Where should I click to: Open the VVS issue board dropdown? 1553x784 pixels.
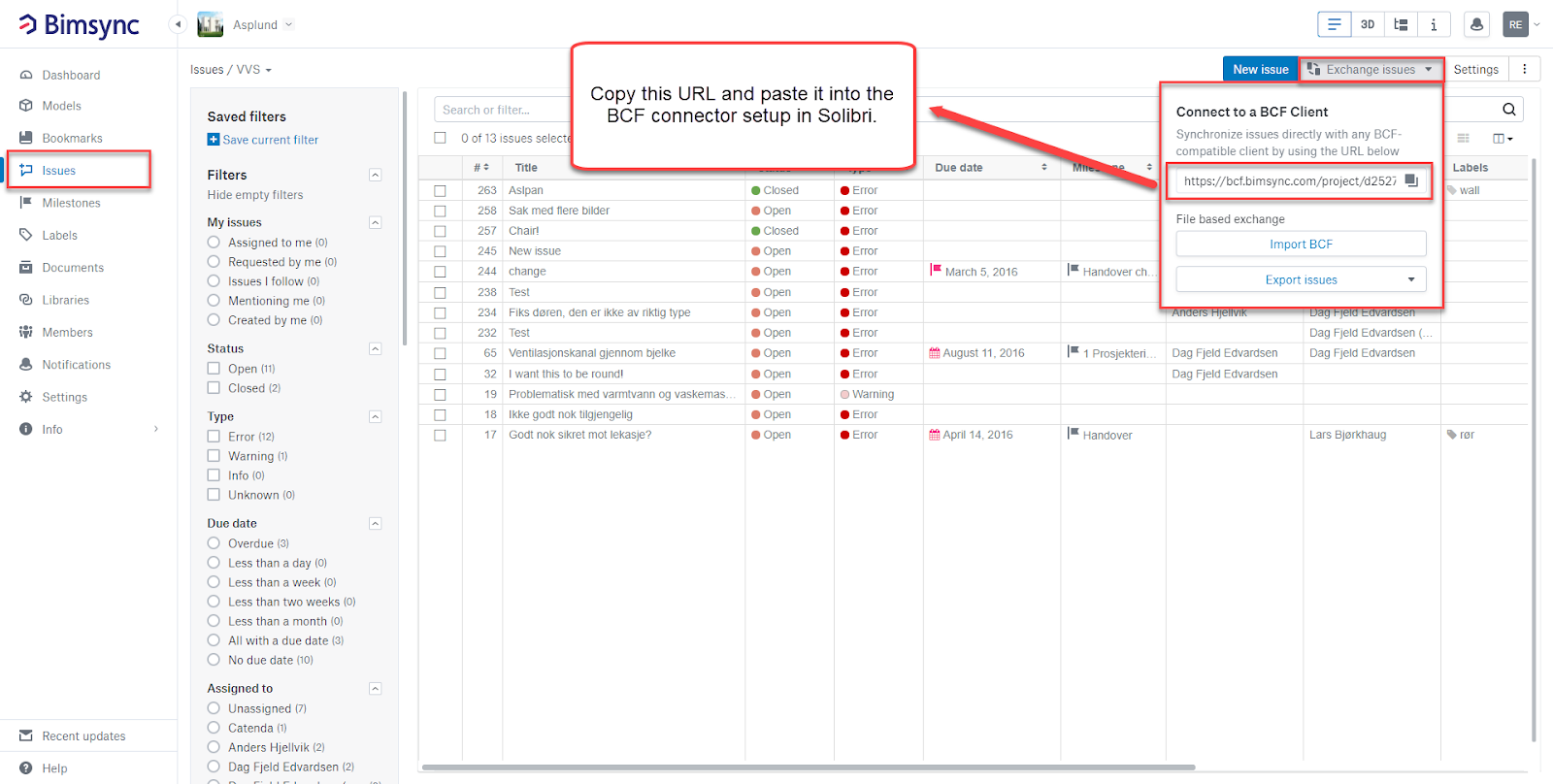pos(254,70)
